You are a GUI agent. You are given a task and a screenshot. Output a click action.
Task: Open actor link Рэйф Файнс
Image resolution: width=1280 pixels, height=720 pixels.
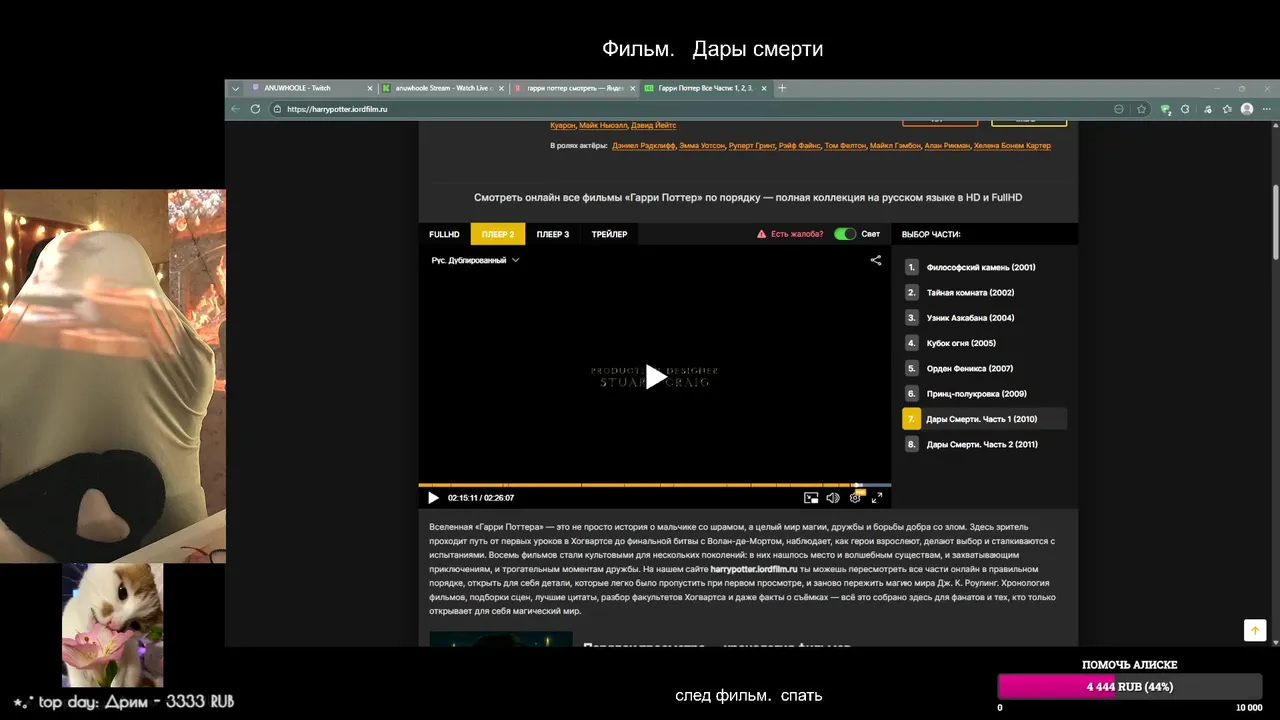click(x=800, y=146)
